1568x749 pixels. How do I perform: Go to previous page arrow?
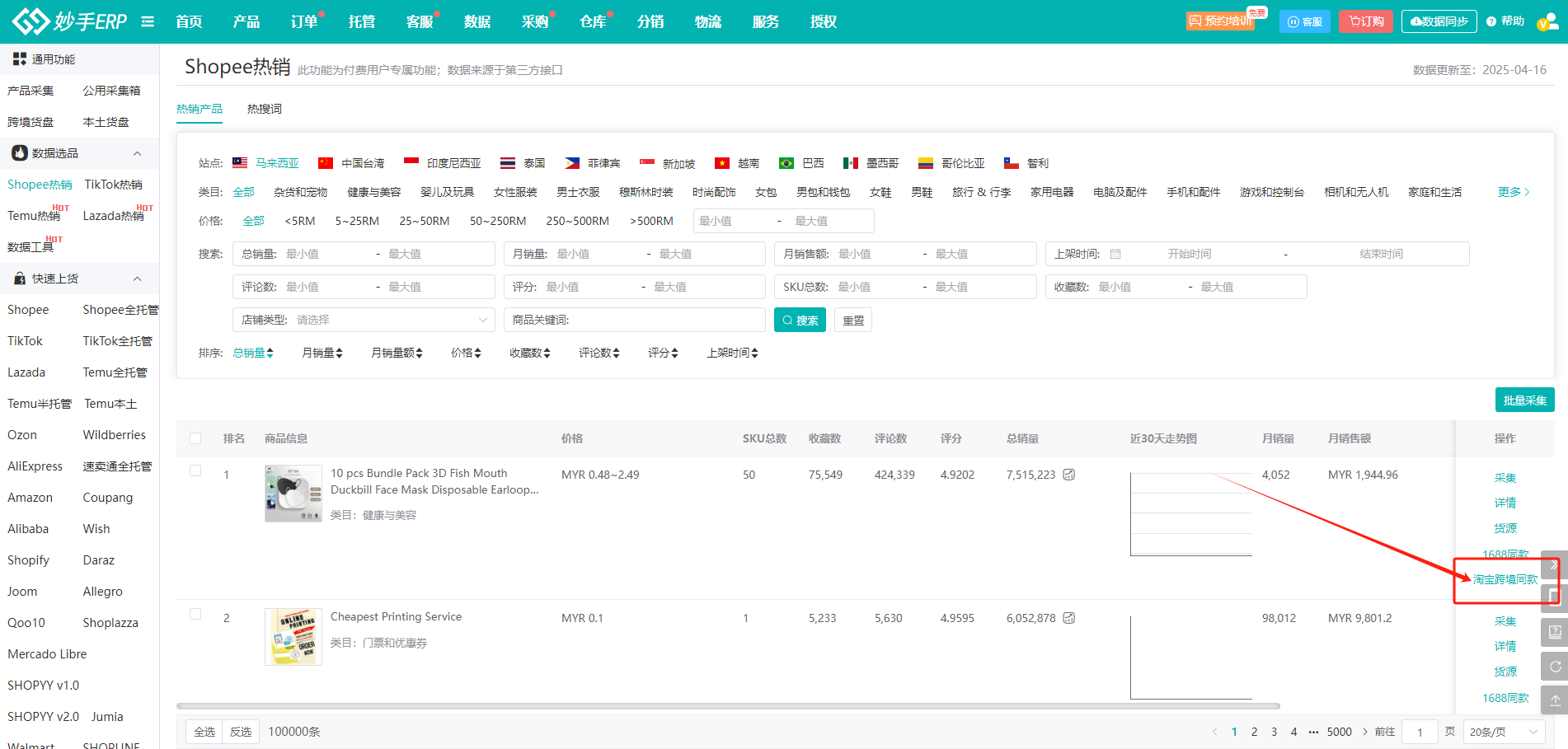click(x=1214, y=732)
